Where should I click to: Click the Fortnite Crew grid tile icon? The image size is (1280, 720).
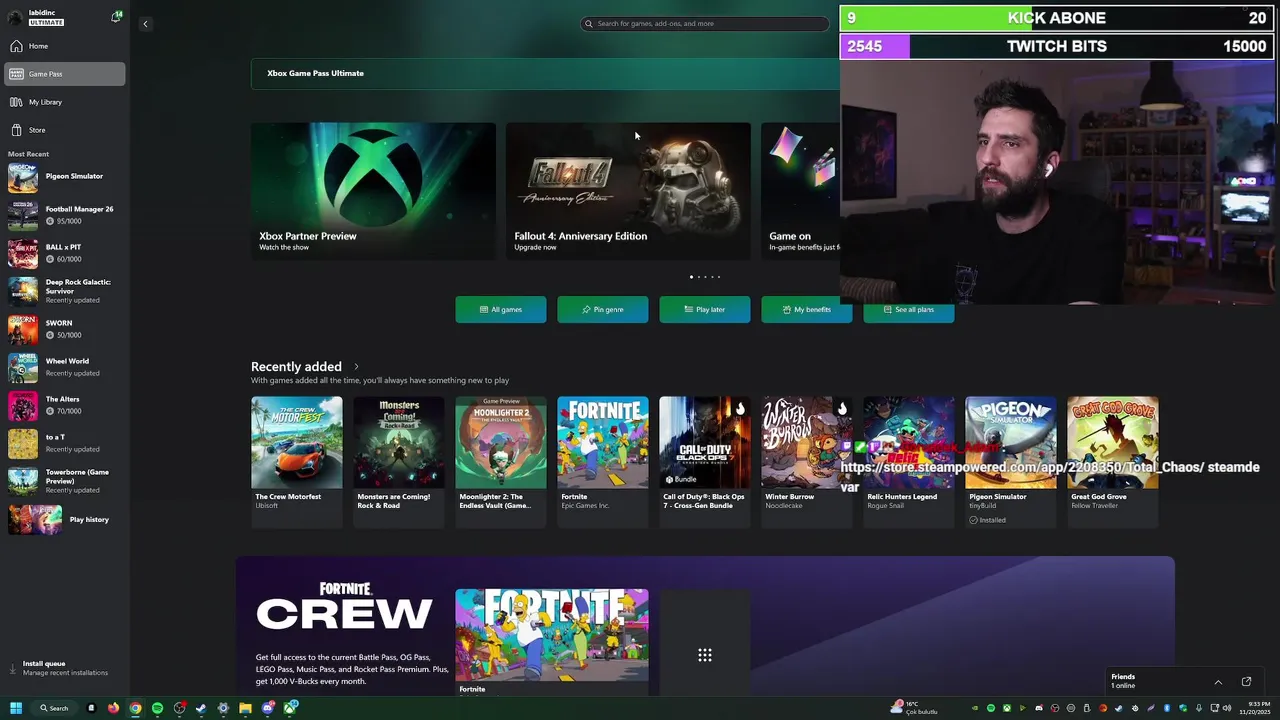tap(705, 655)
